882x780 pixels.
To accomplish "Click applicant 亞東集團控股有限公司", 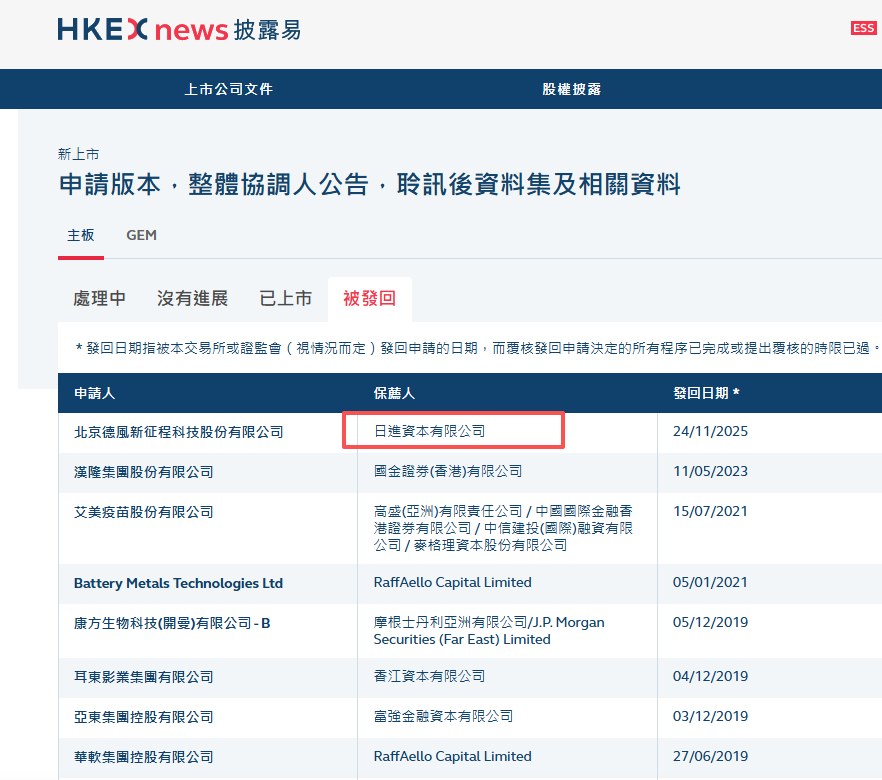I will [x=143, y=717].
